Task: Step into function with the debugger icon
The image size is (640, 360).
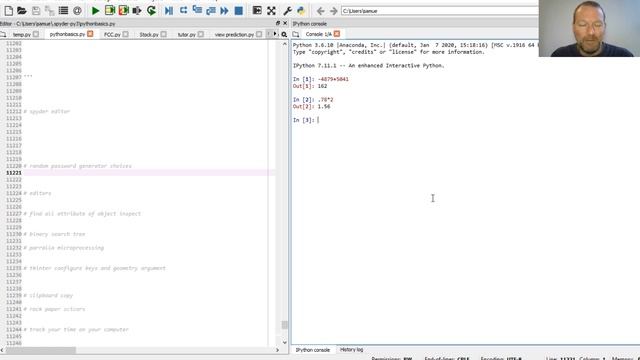Action: coord(197,11)
